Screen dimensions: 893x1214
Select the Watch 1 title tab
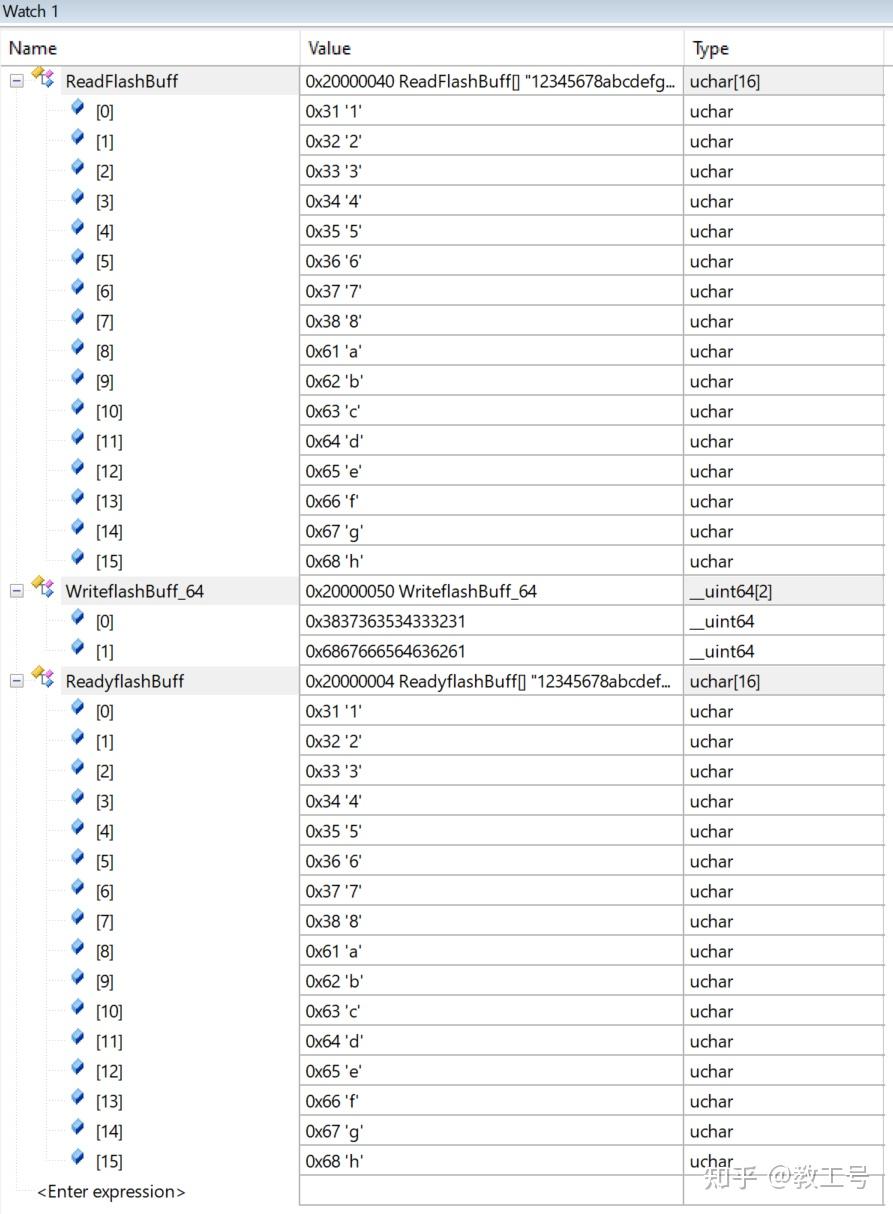(x=31, y=12)
